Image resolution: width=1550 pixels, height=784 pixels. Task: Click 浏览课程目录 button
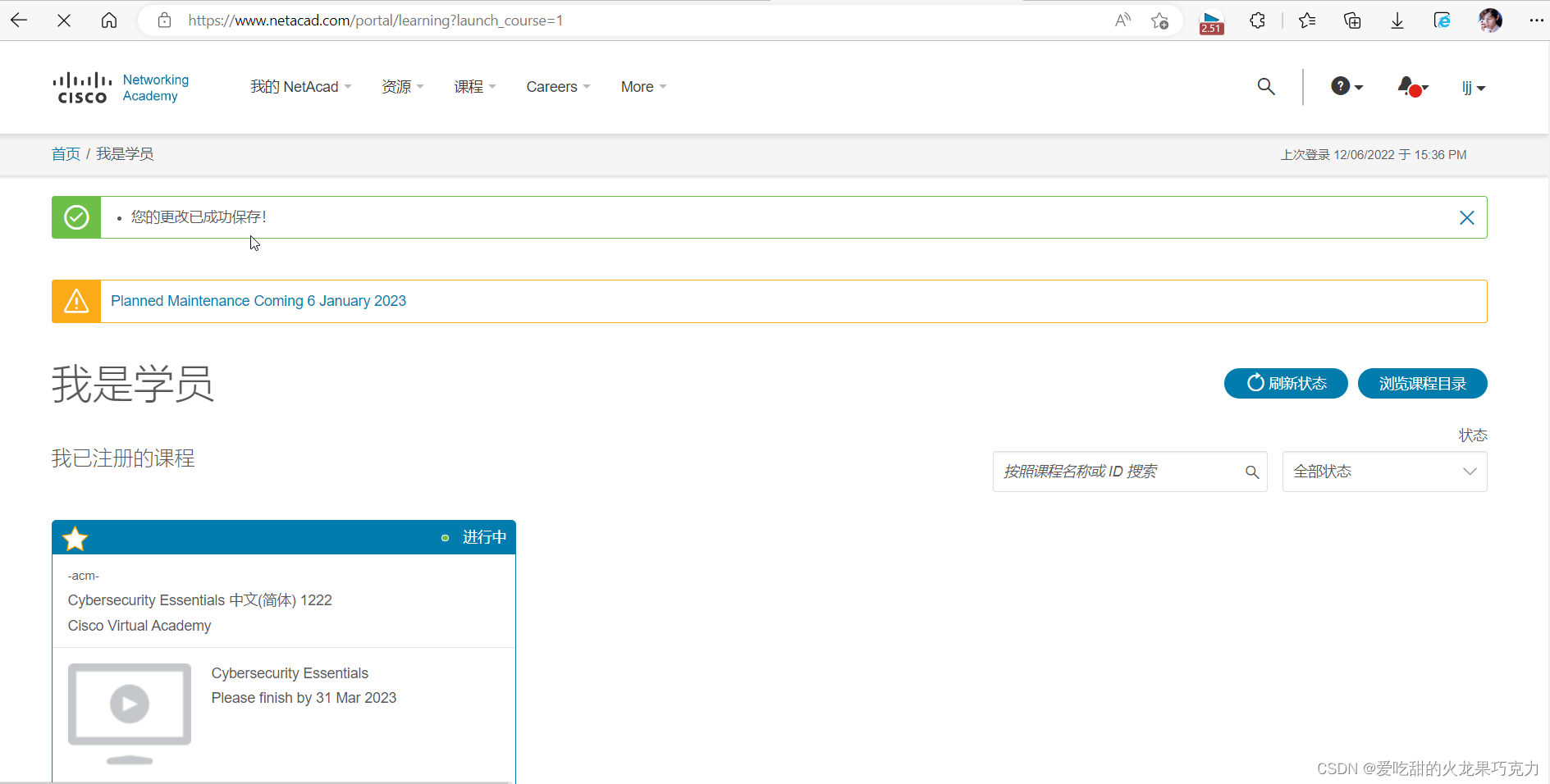tap(1422, 384)
